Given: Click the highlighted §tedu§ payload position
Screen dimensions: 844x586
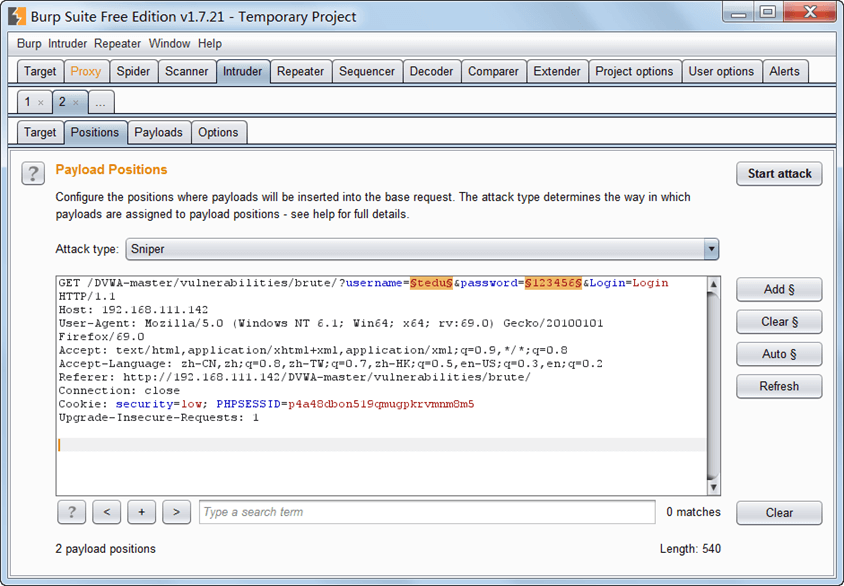Looking at the screenshot, I should (431, 283).
